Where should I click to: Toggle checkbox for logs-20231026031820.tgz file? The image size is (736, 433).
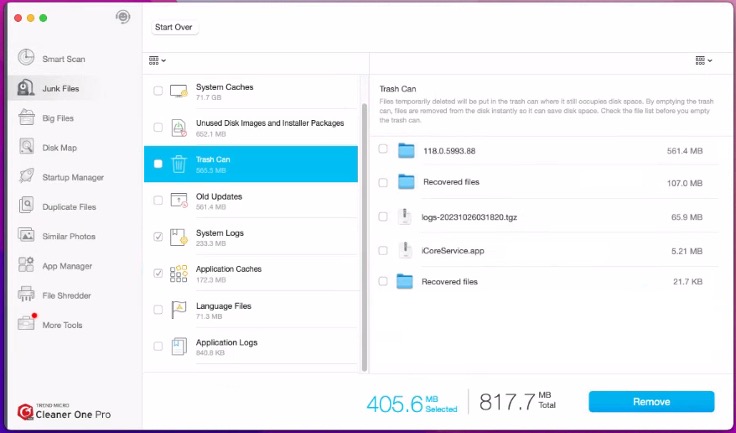(x=383, y=215)
